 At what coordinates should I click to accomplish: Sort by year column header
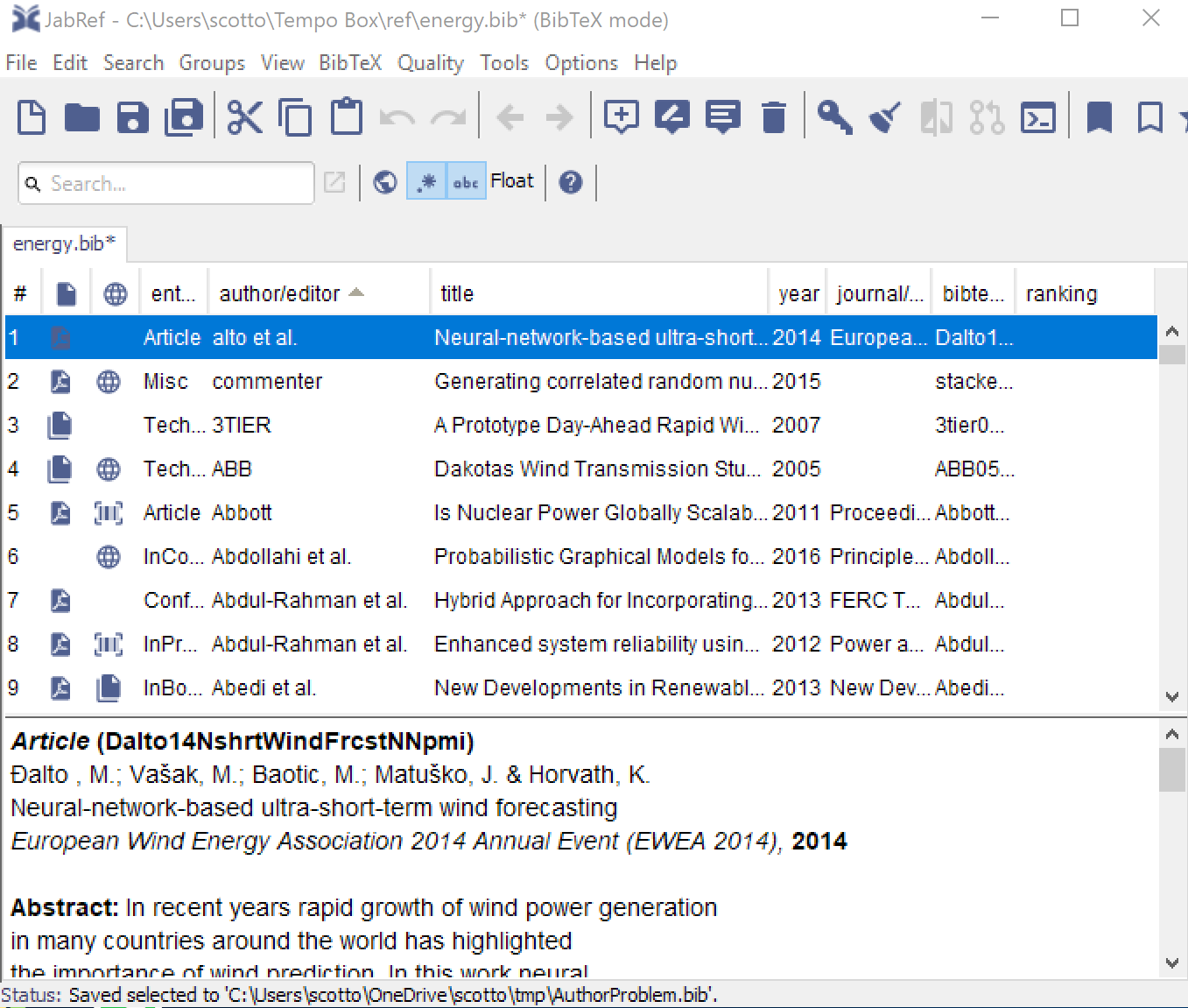tap(798, 293)
